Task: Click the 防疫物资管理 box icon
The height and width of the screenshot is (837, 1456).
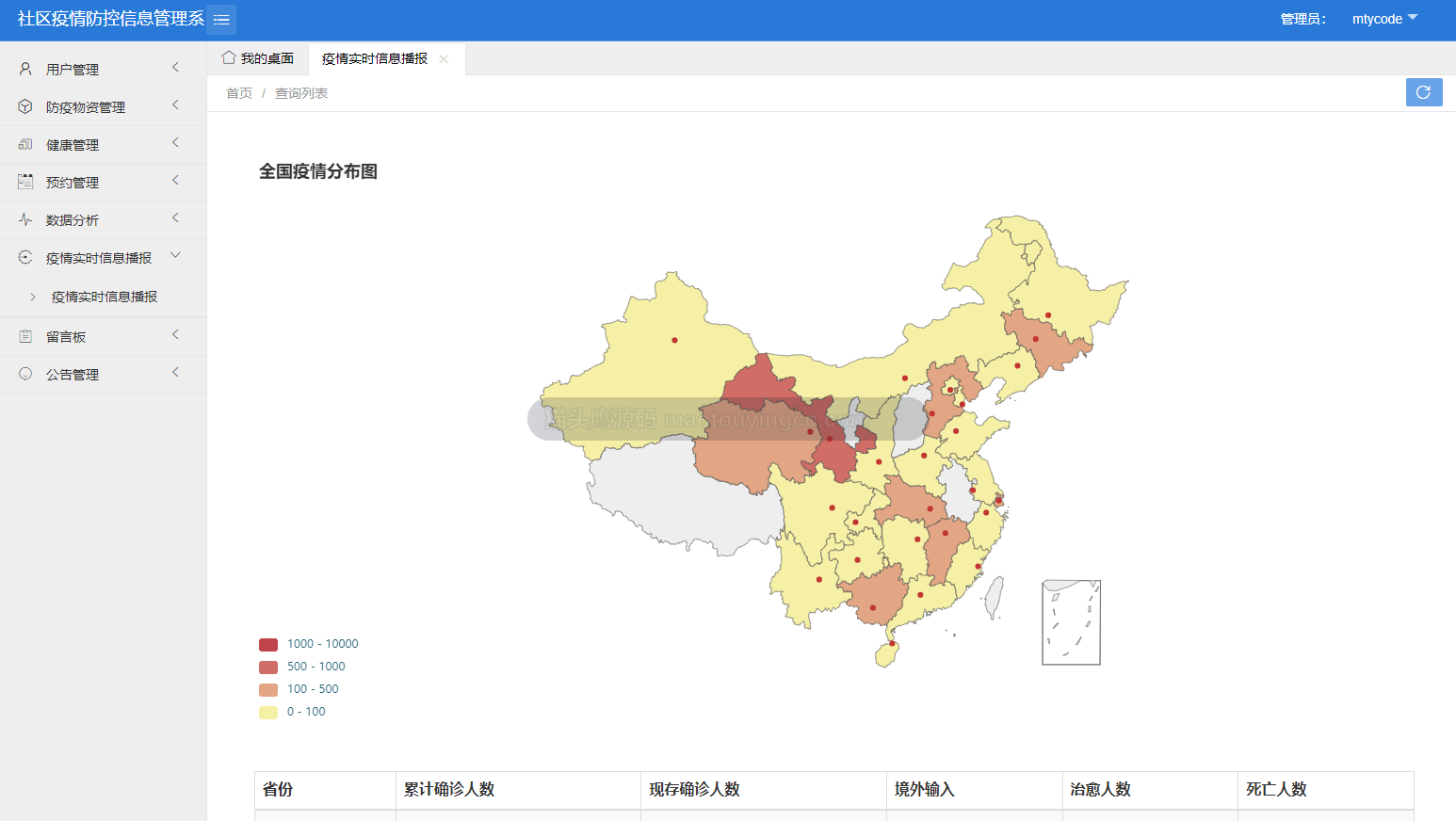Action: pos(25,106)
